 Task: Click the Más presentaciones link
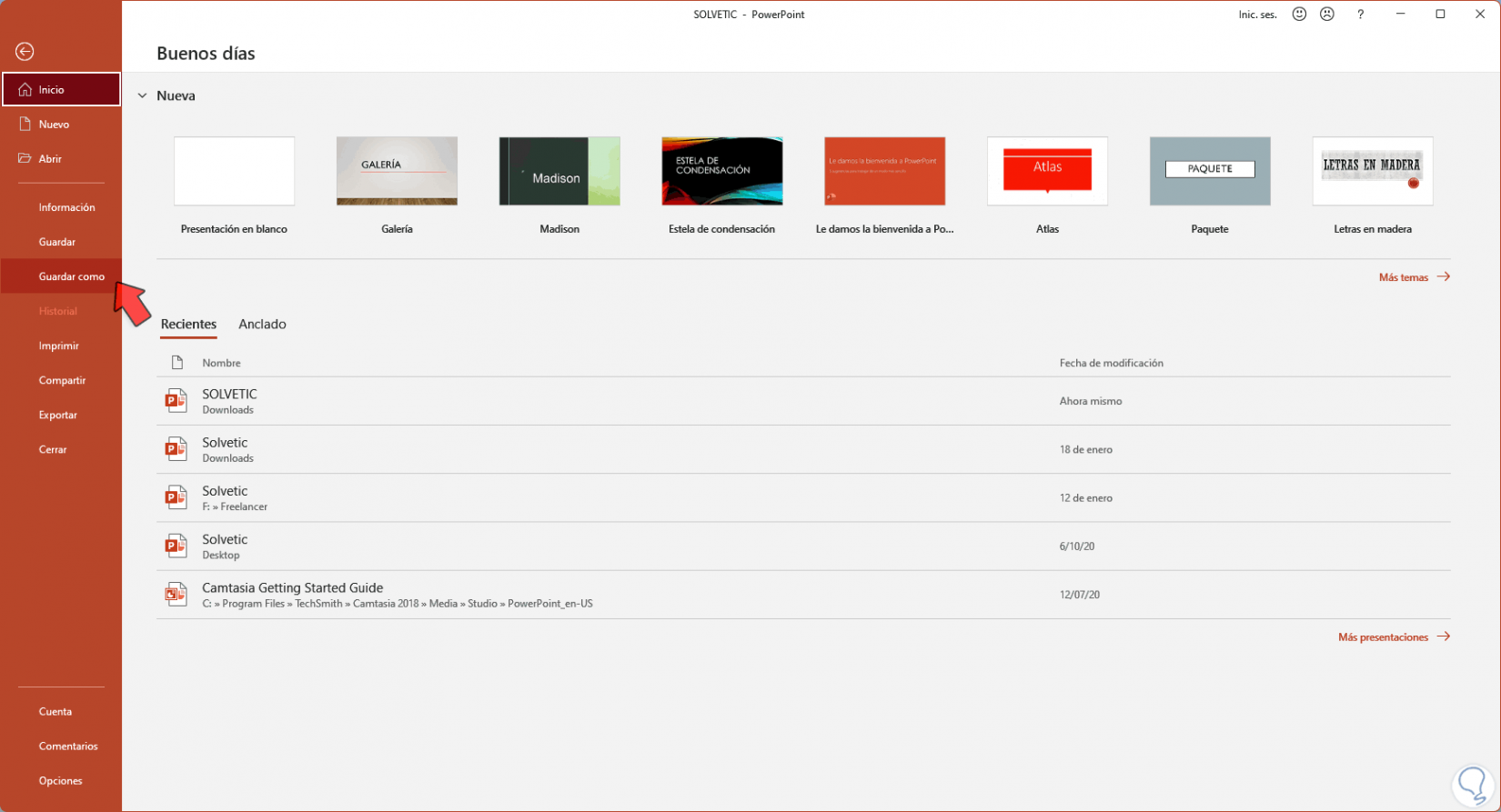(1394, 637)
